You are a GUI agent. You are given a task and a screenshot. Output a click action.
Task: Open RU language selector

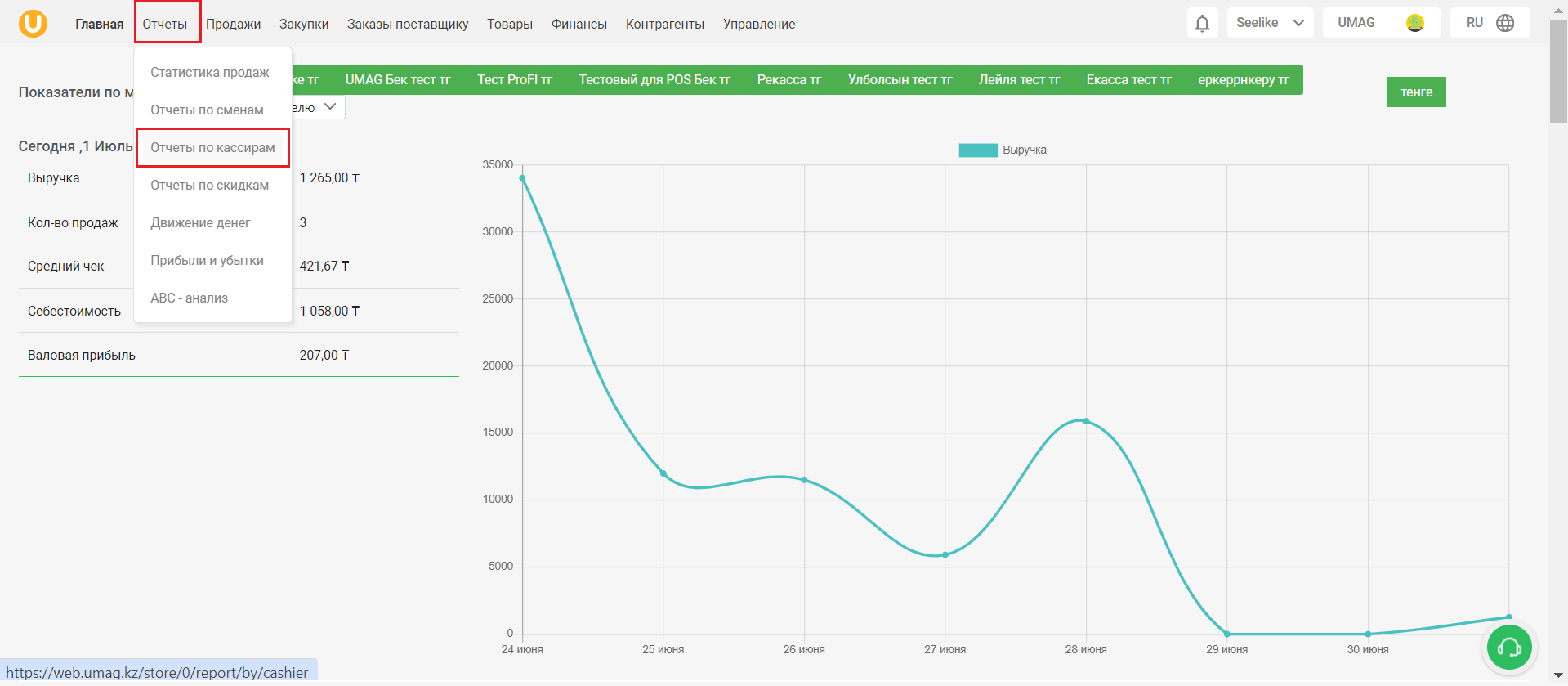(x=1490, y=23)
